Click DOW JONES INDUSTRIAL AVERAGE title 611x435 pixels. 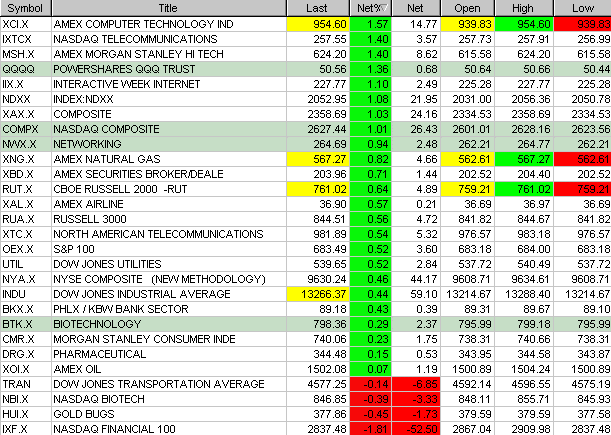click(x=142, y=294)
